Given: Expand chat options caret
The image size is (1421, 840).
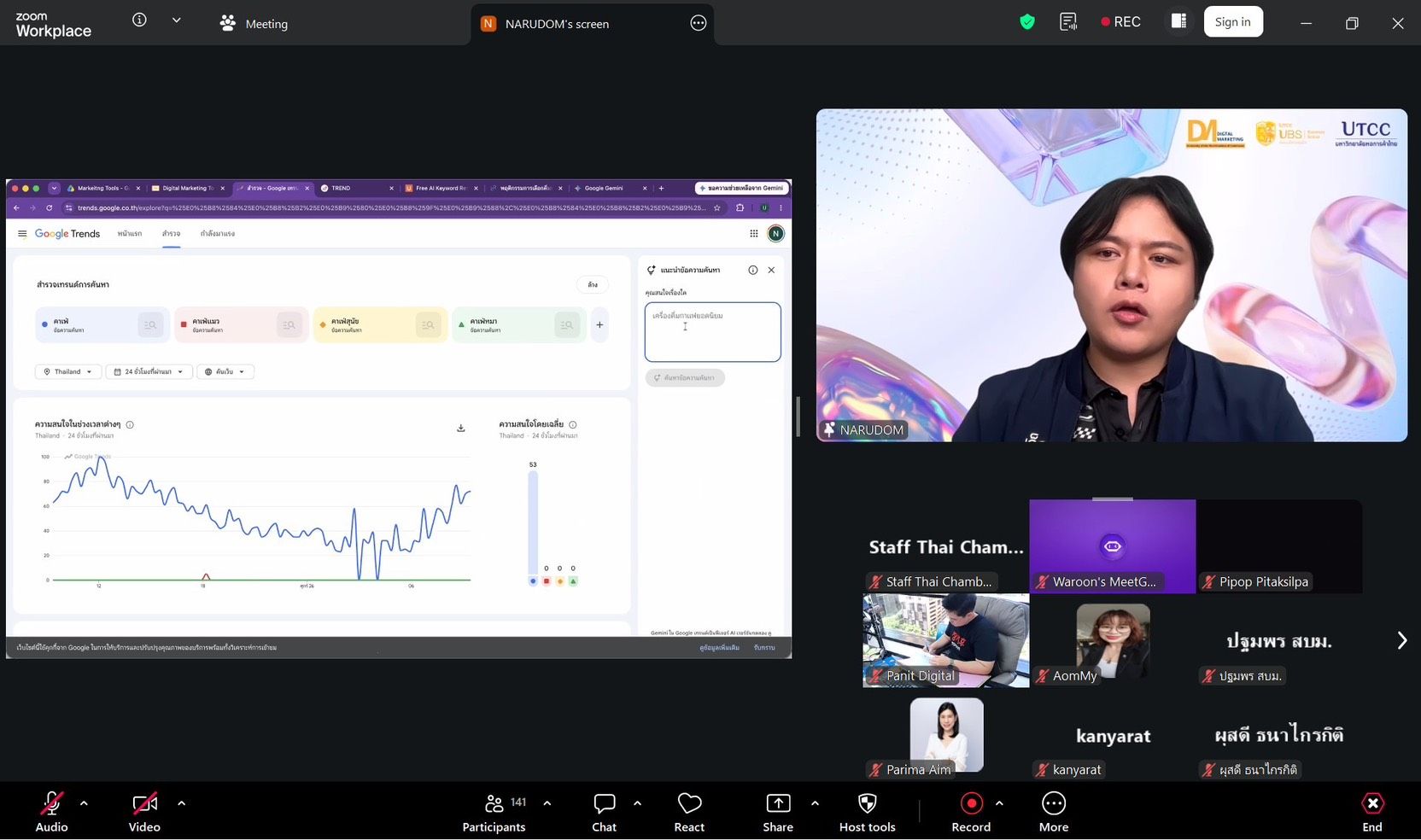Looking at the screenshot, I should pyautogui.click(x=637, y=803).
